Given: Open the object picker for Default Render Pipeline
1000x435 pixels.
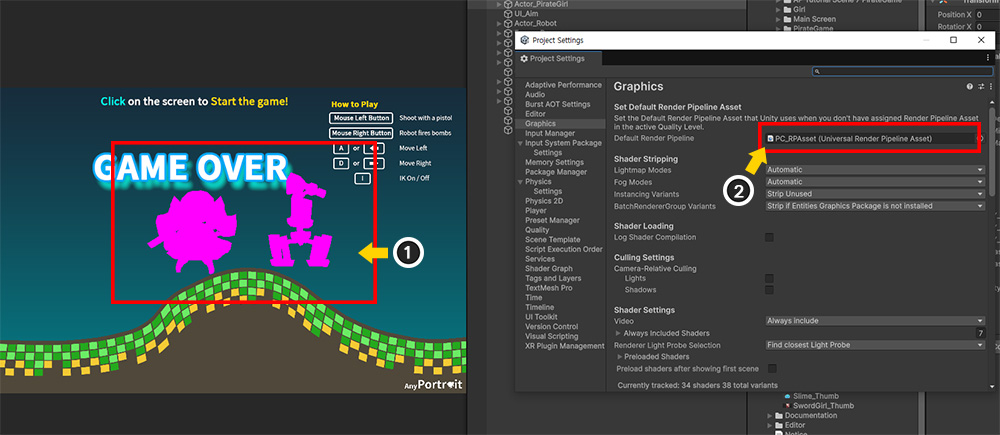Looking at the screenshot, I should click(980, 138).
